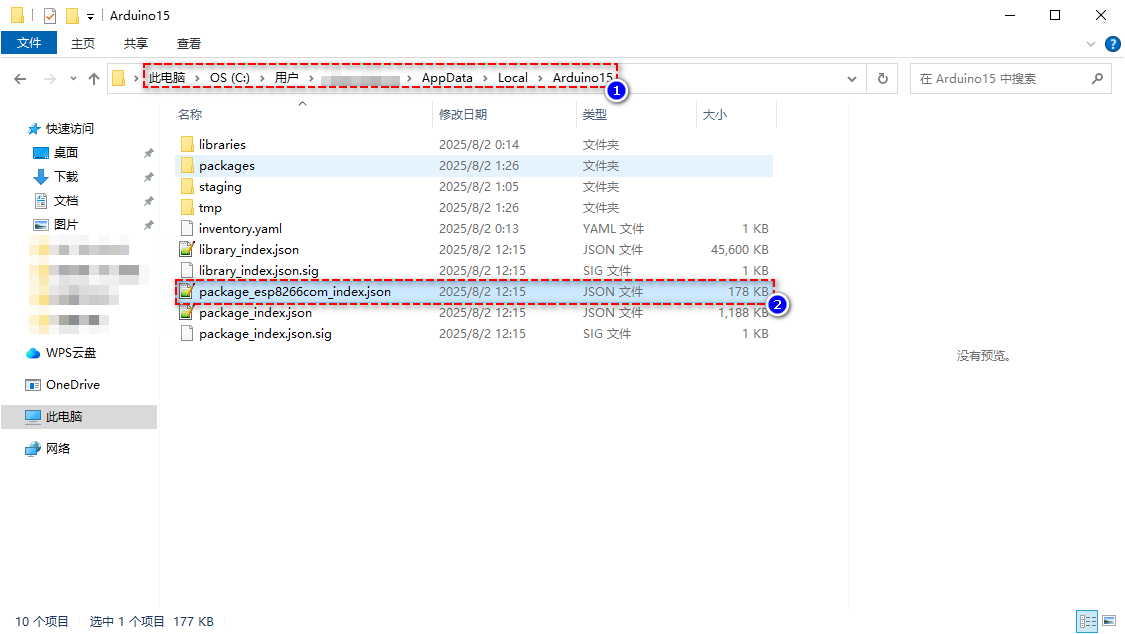Select the package_index.json.sig file icon
The width and height of the screenshot is (1125, 634).
(187, 333)
